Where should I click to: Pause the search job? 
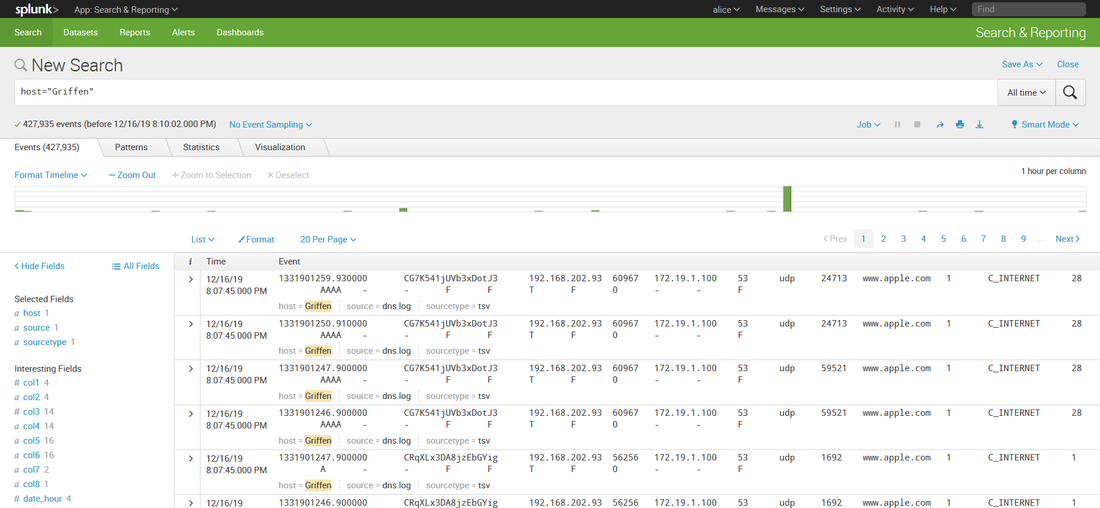pos(897,124)
